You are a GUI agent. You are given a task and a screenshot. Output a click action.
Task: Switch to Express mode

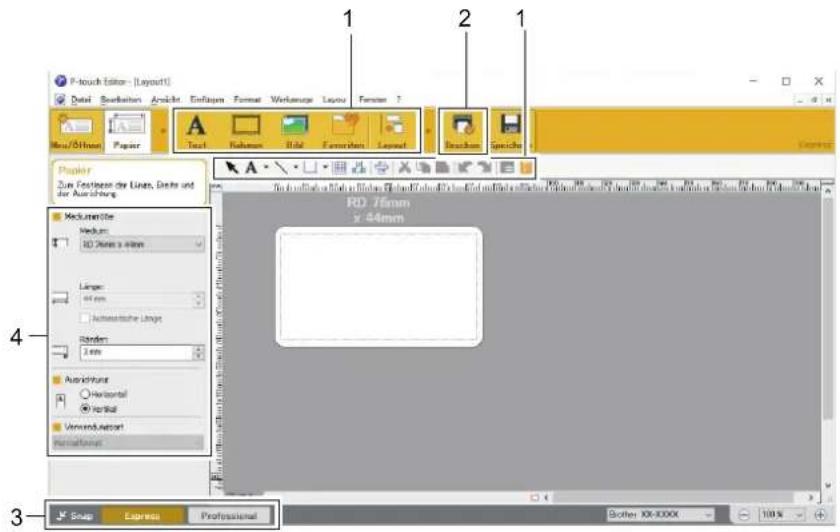point(142,516)
